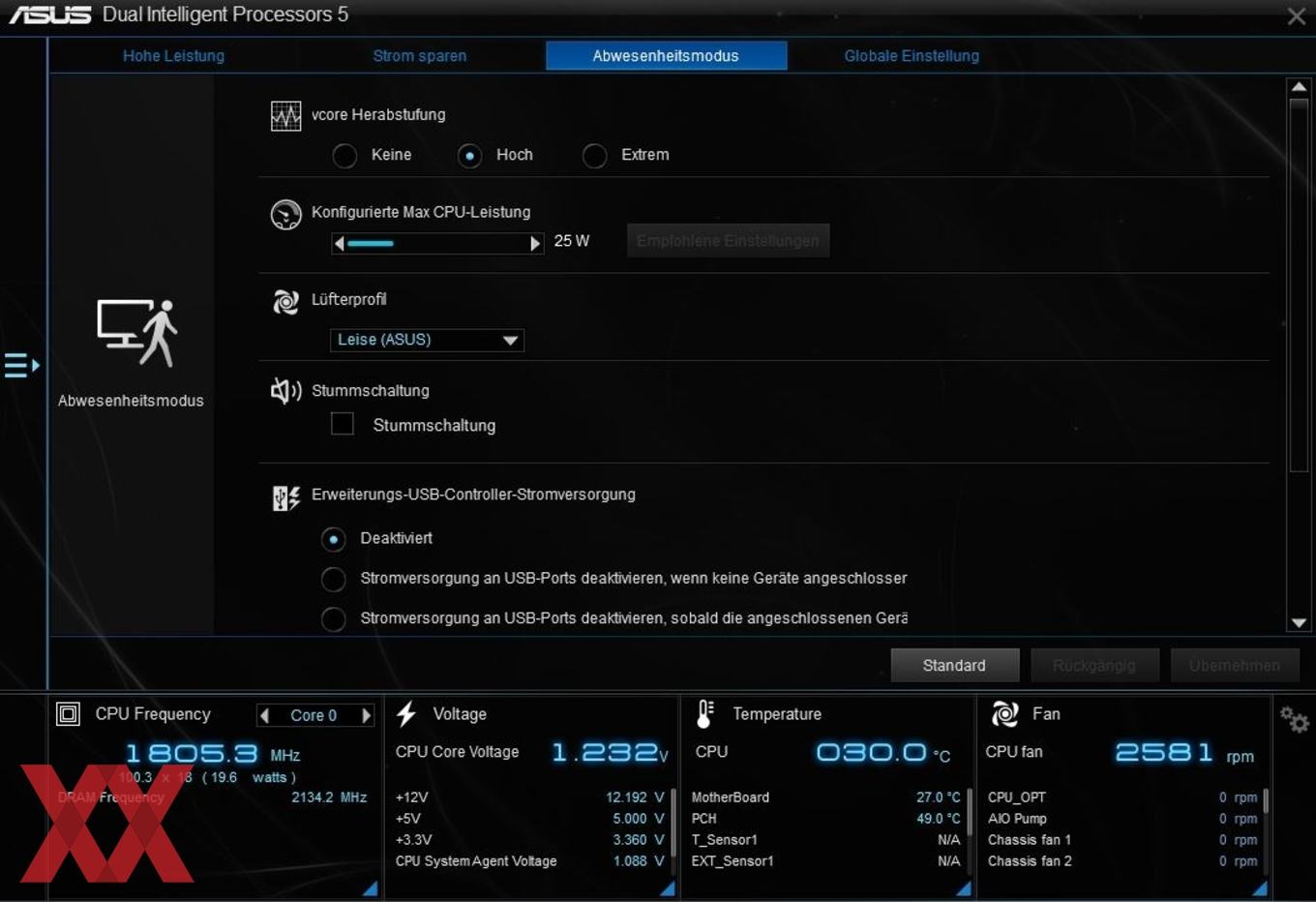Click the 2134.2 MHz DRAM frequency value

[x=329, y=797]
